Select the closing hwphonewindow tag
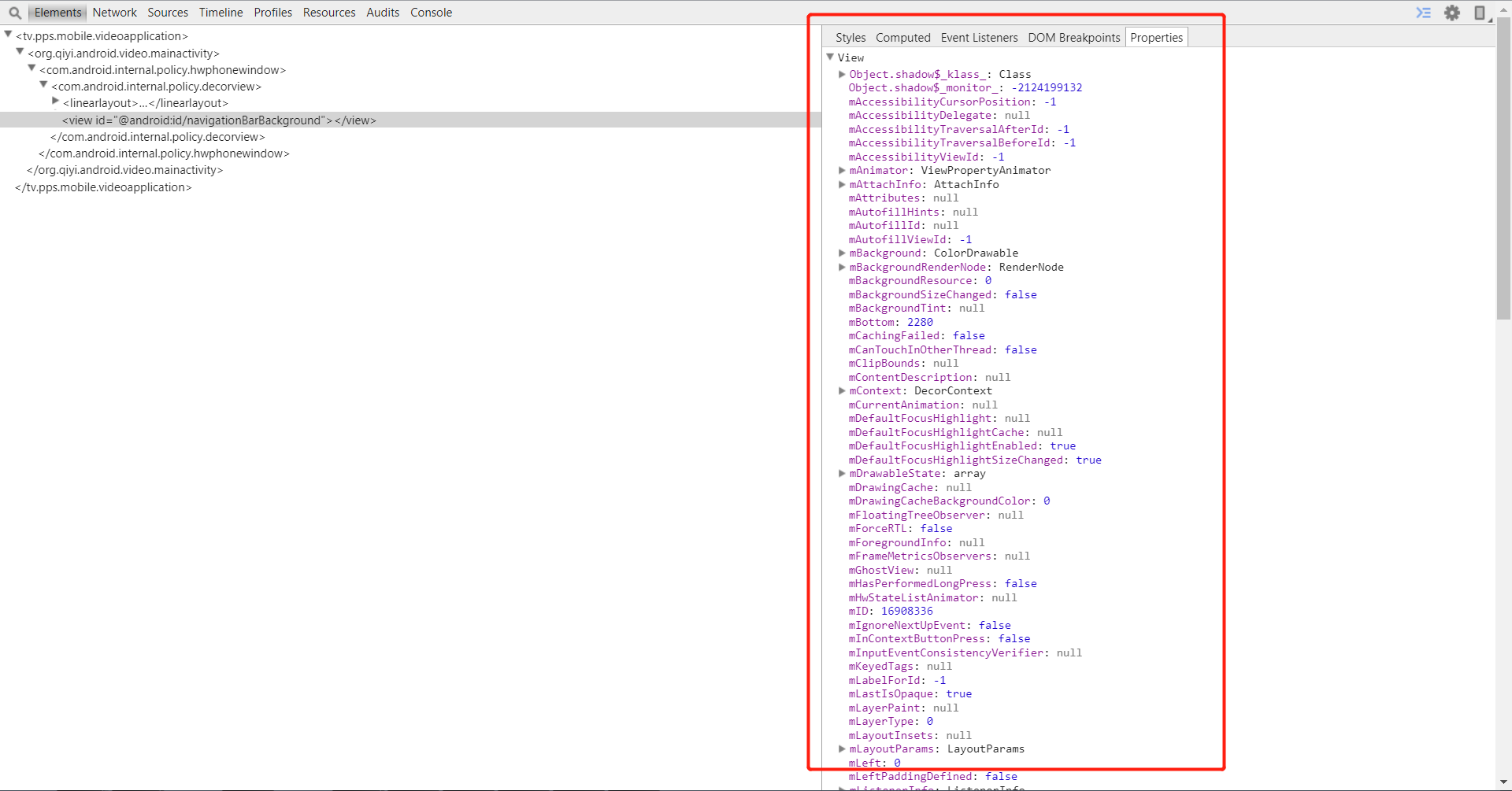The width and height of the screenshot is (1512, 791). coord(164,153)
